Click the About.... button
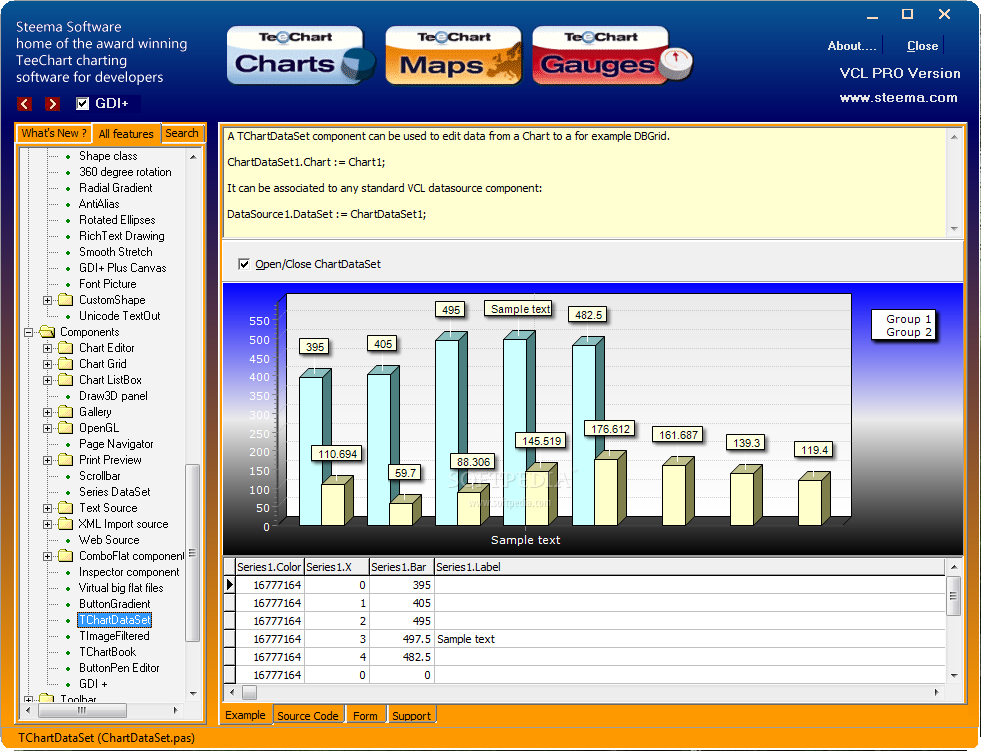This screenshot has height=751, width=981. (852, 46)
